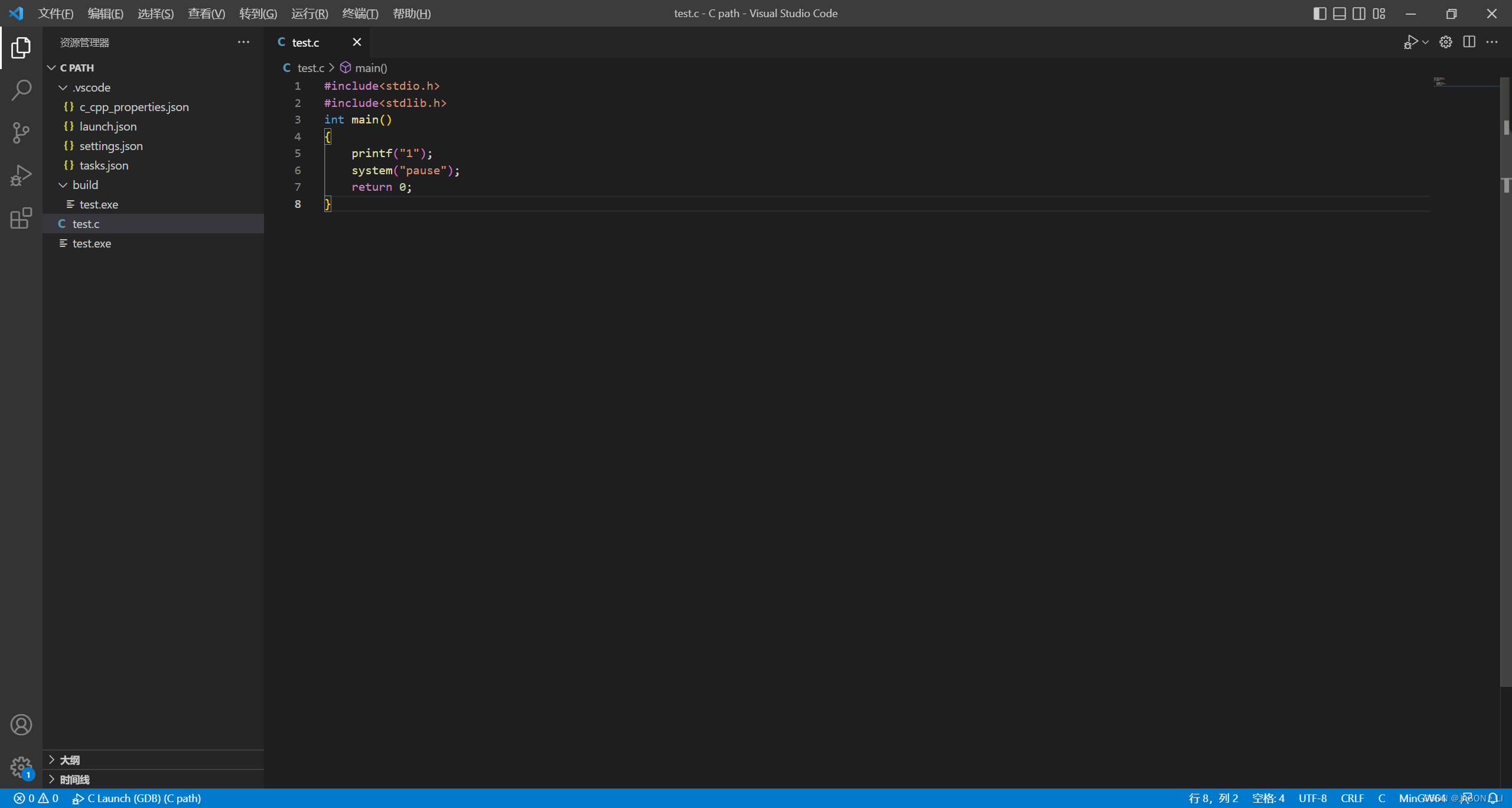Open the Source Control view
This screenshot has height=808, width=1512.
(x=21, y=132)
